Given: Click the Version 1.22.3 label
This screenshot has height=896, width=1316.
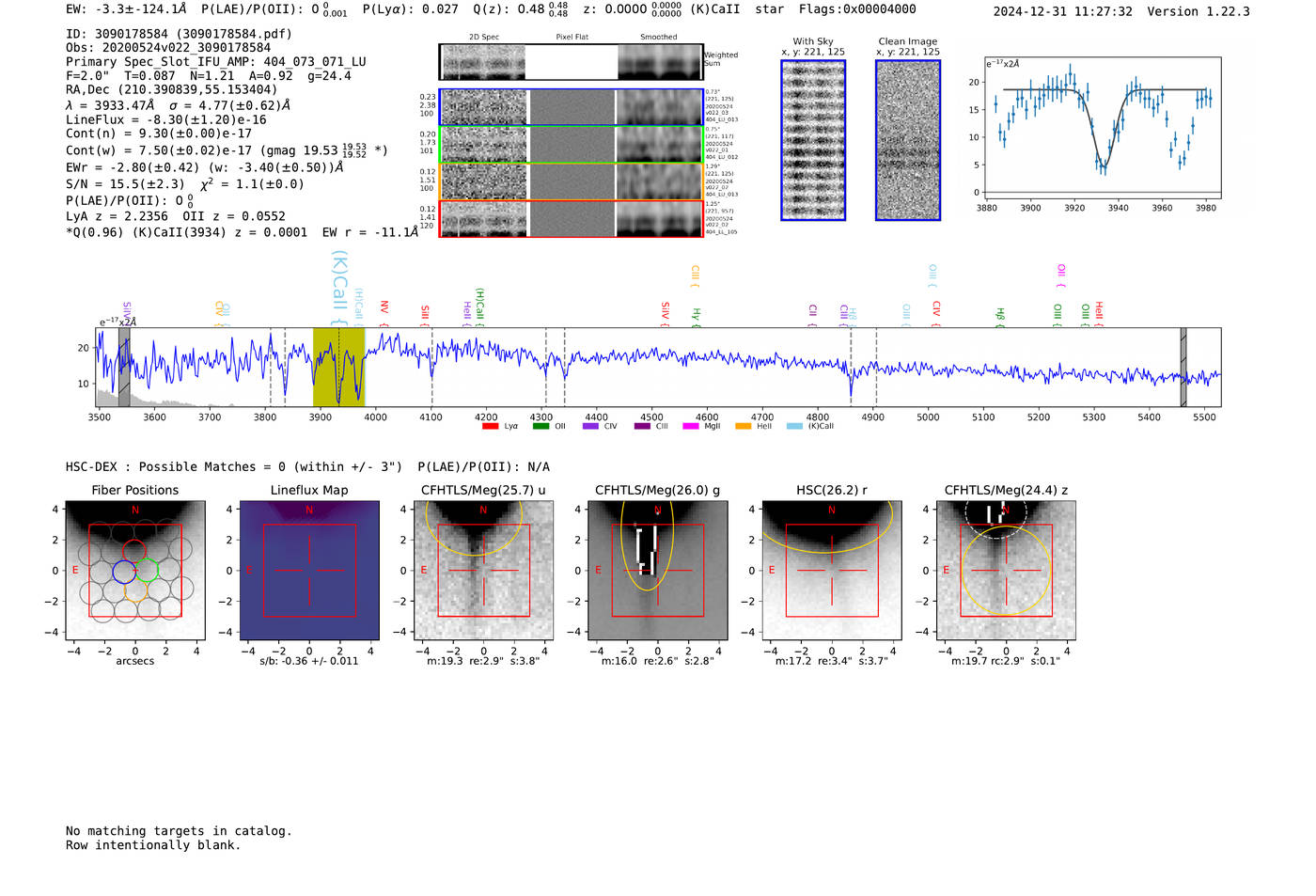Looking at the screenshot, I should click(1198, 11).
